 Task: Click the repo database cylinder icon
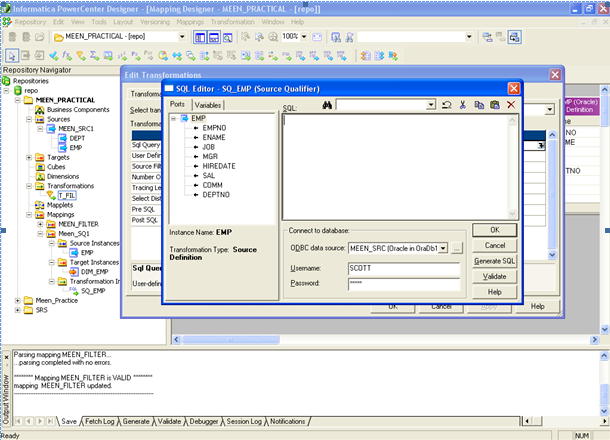point(18,90)
